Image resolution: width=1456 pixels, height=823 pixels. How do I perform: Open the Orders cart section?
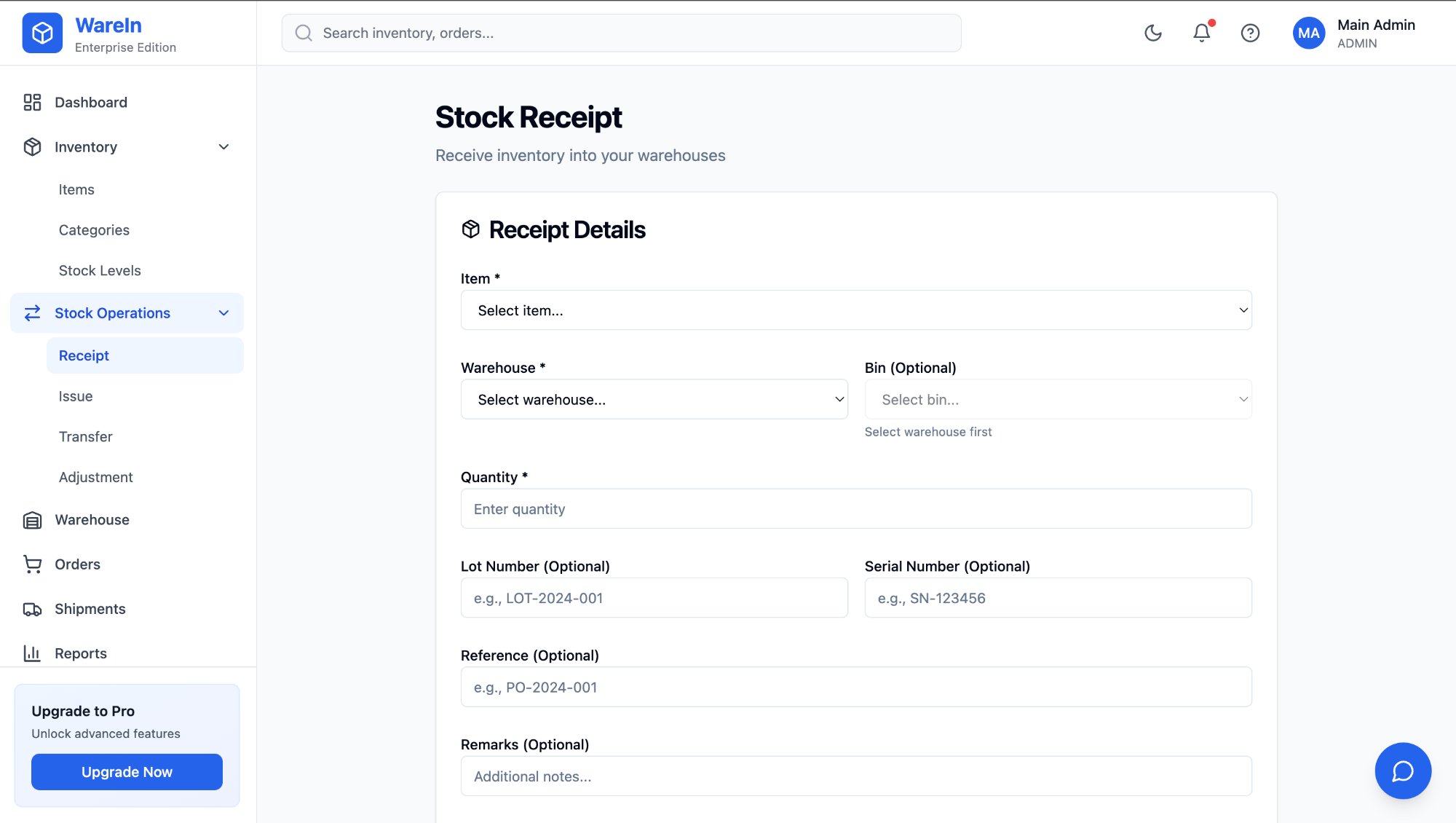pyautogui.click(x=33, y=564)
